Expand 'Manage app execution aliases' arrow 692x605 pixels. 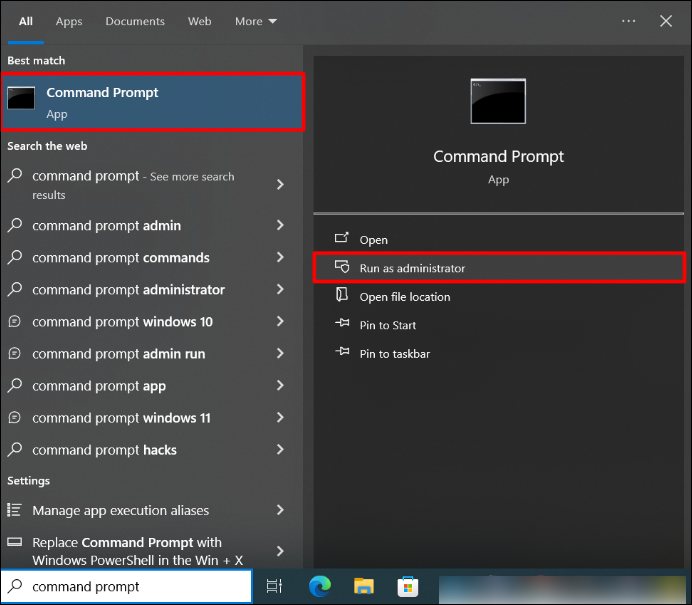pos(280,510)
